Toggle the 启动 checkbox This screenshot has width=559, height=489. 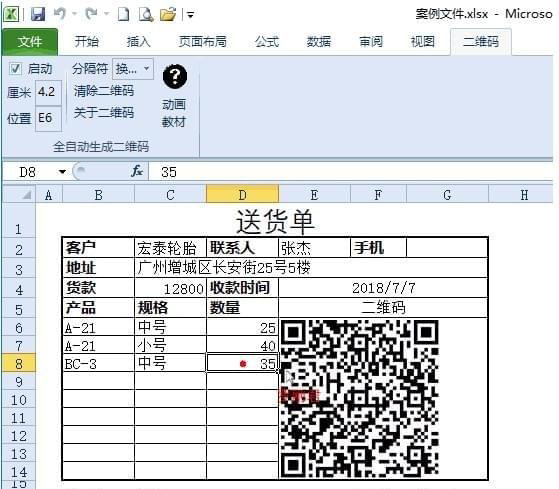point(15,68)
